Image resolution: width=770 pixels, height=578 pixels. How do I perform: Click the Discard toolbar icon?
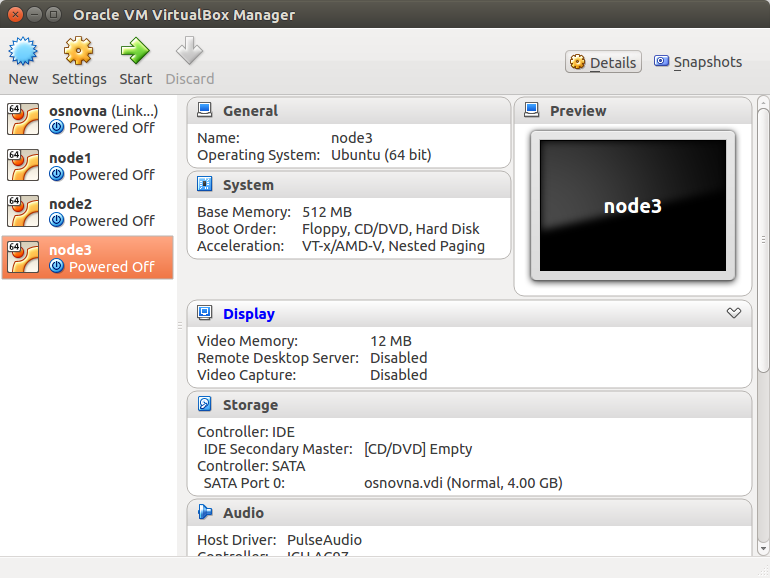pyautogui.click(x=189, y=51)
